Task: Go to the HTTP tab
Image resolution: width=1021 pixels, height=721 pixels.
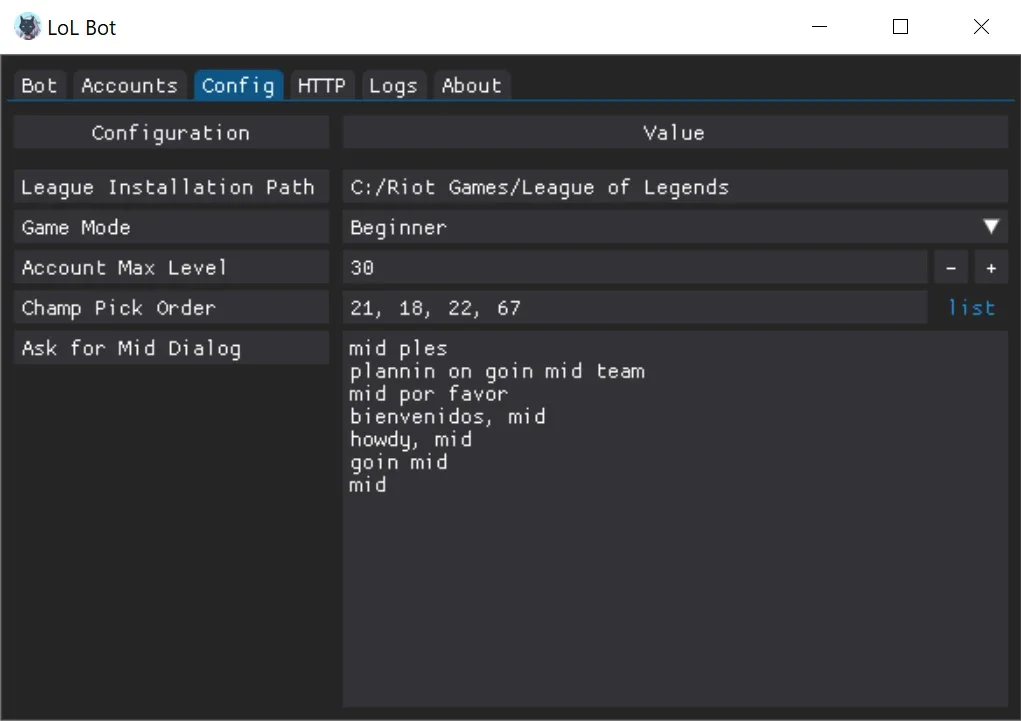Action: tap(322, 86)
